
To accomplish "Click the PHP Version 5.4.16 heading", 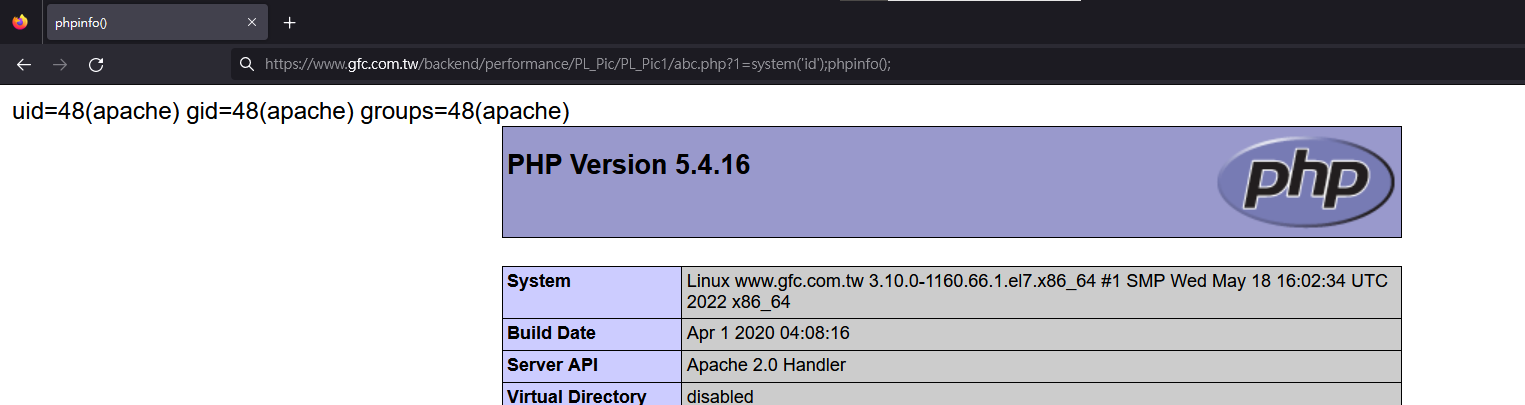I will pos(629,165).
